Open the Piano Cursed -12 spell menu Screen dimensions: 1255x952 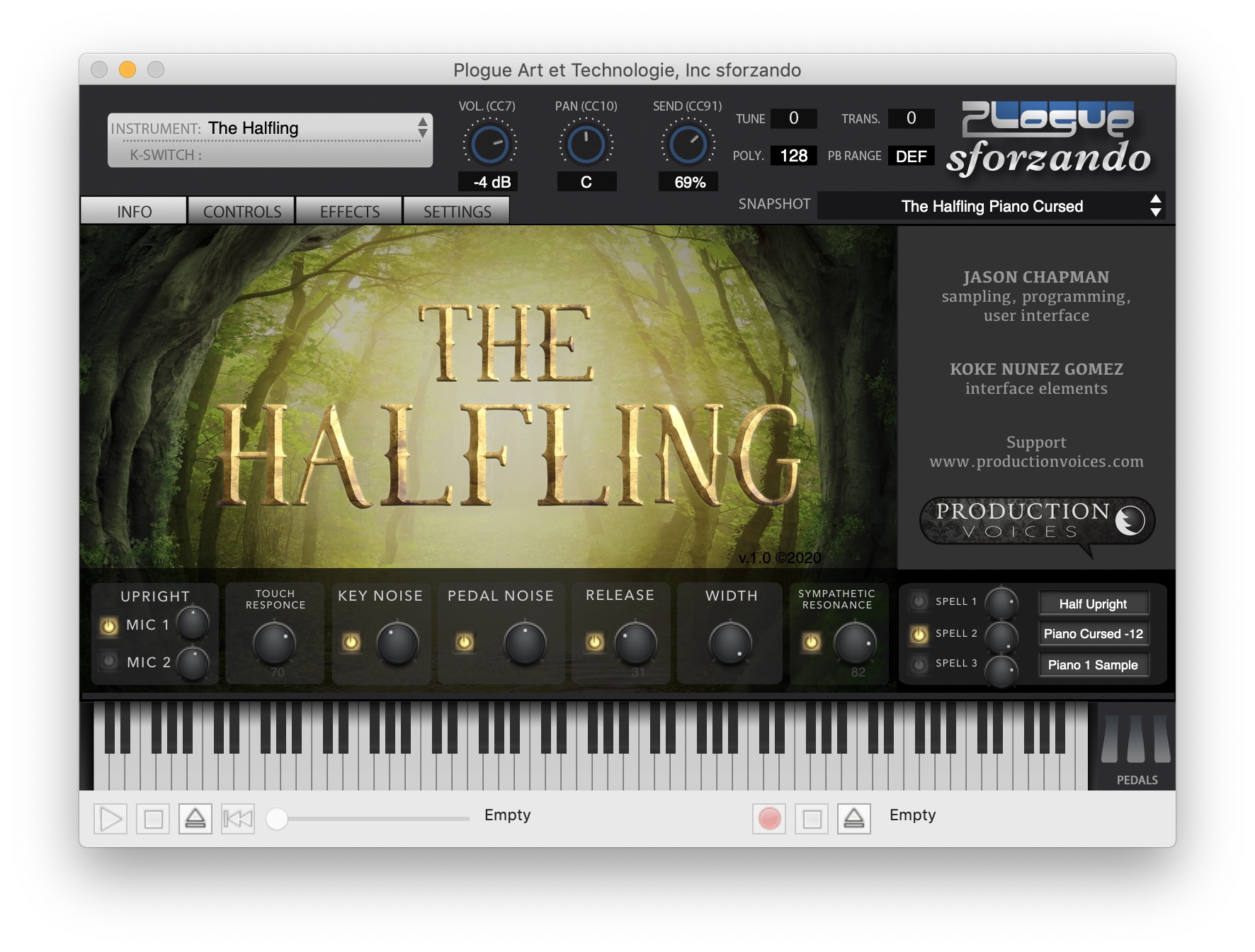coord(1093,634)
